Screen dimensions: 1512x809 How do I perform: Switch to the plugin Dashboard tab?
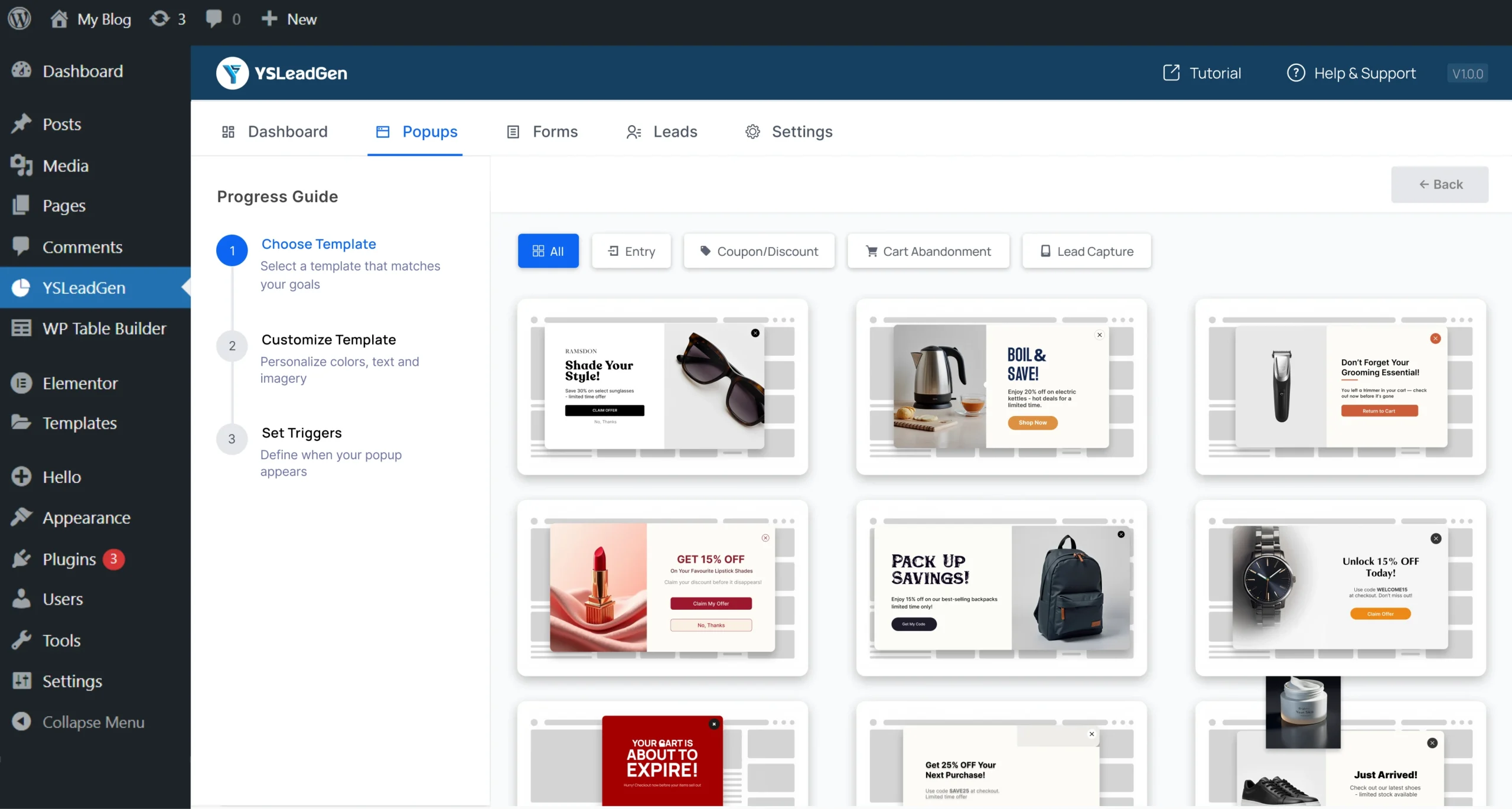click(275, 131)
